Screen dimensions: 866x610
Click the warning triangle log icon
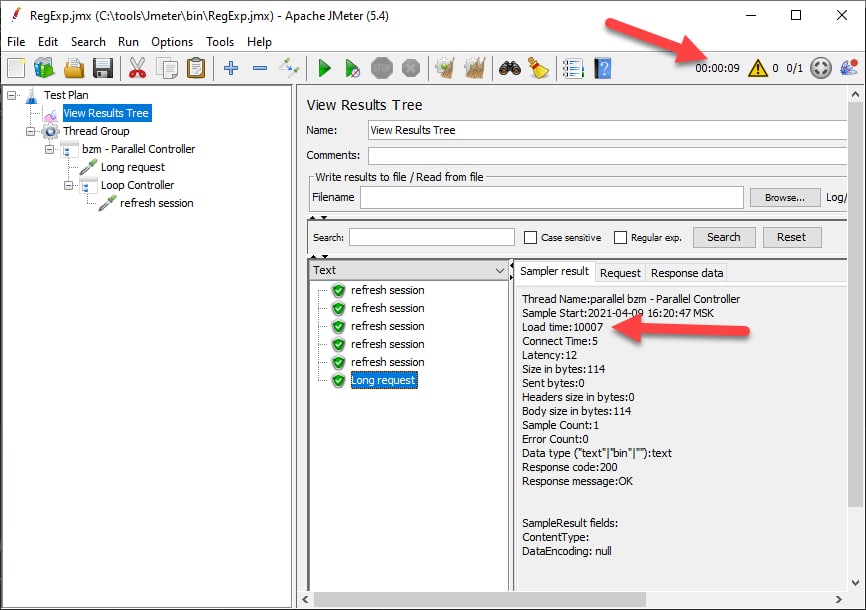coord(758,68)
